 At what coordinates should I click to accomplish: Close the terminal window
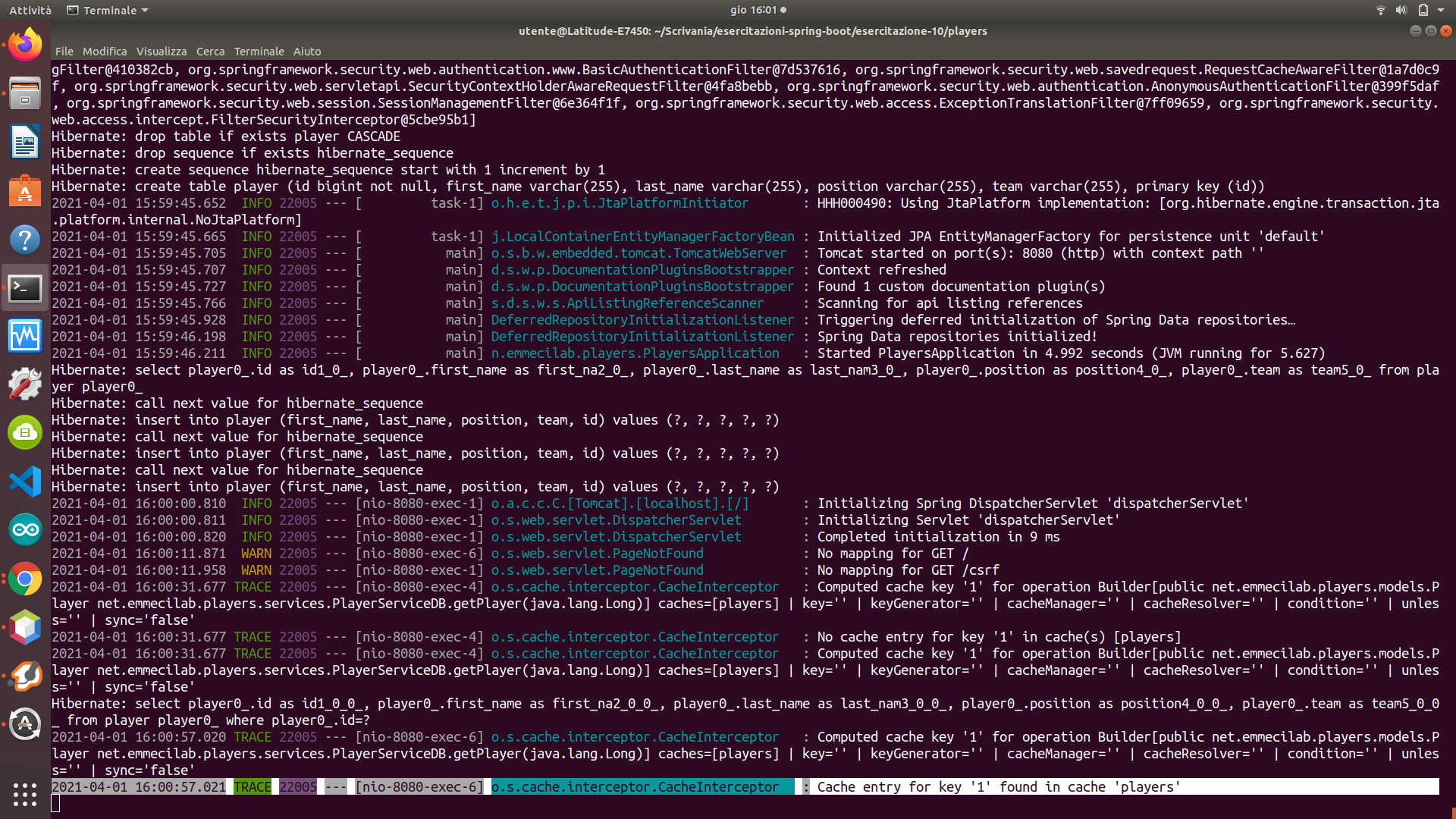tap(1446, 31)
